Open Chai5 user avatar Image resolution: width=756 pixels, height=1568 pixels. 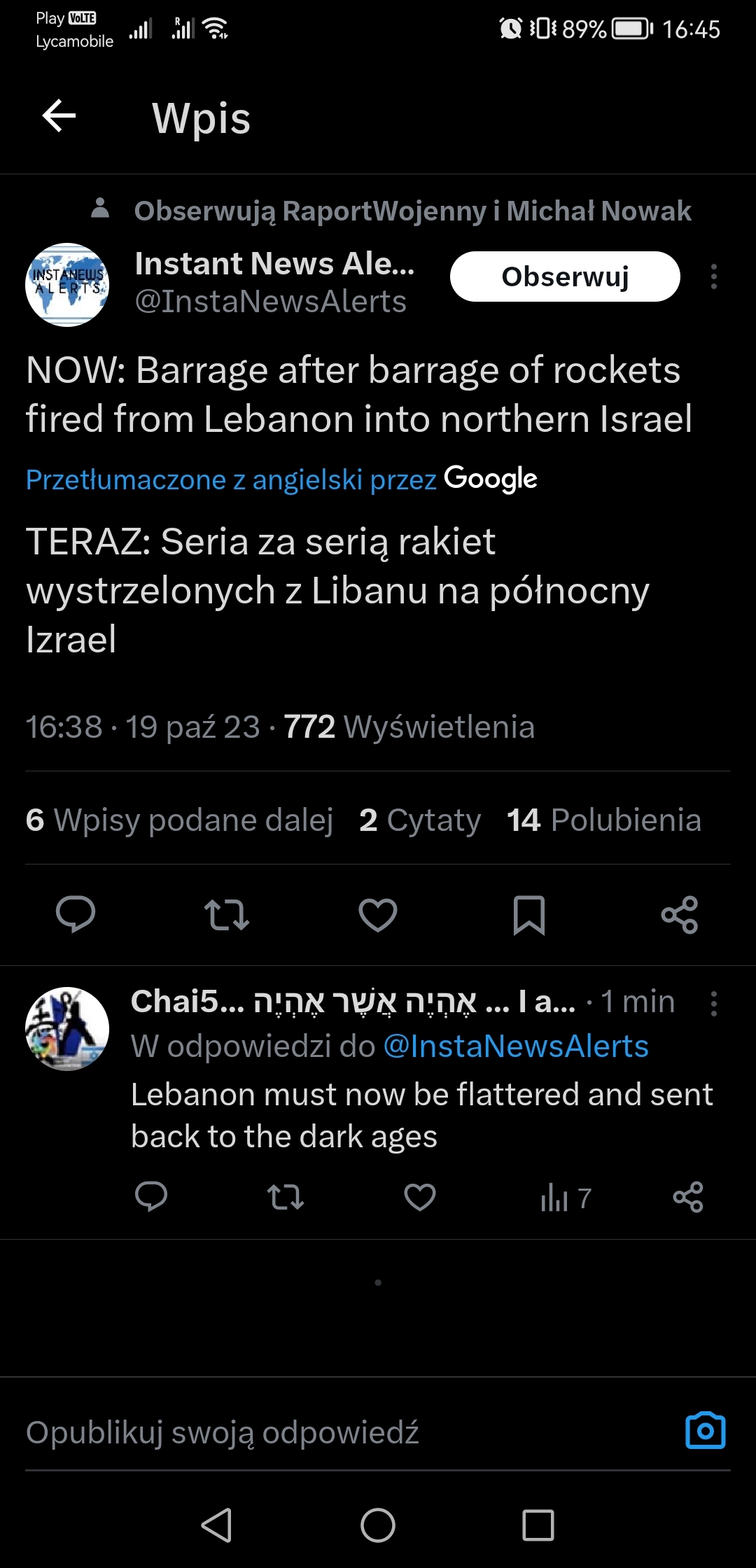pos(67,1028)
